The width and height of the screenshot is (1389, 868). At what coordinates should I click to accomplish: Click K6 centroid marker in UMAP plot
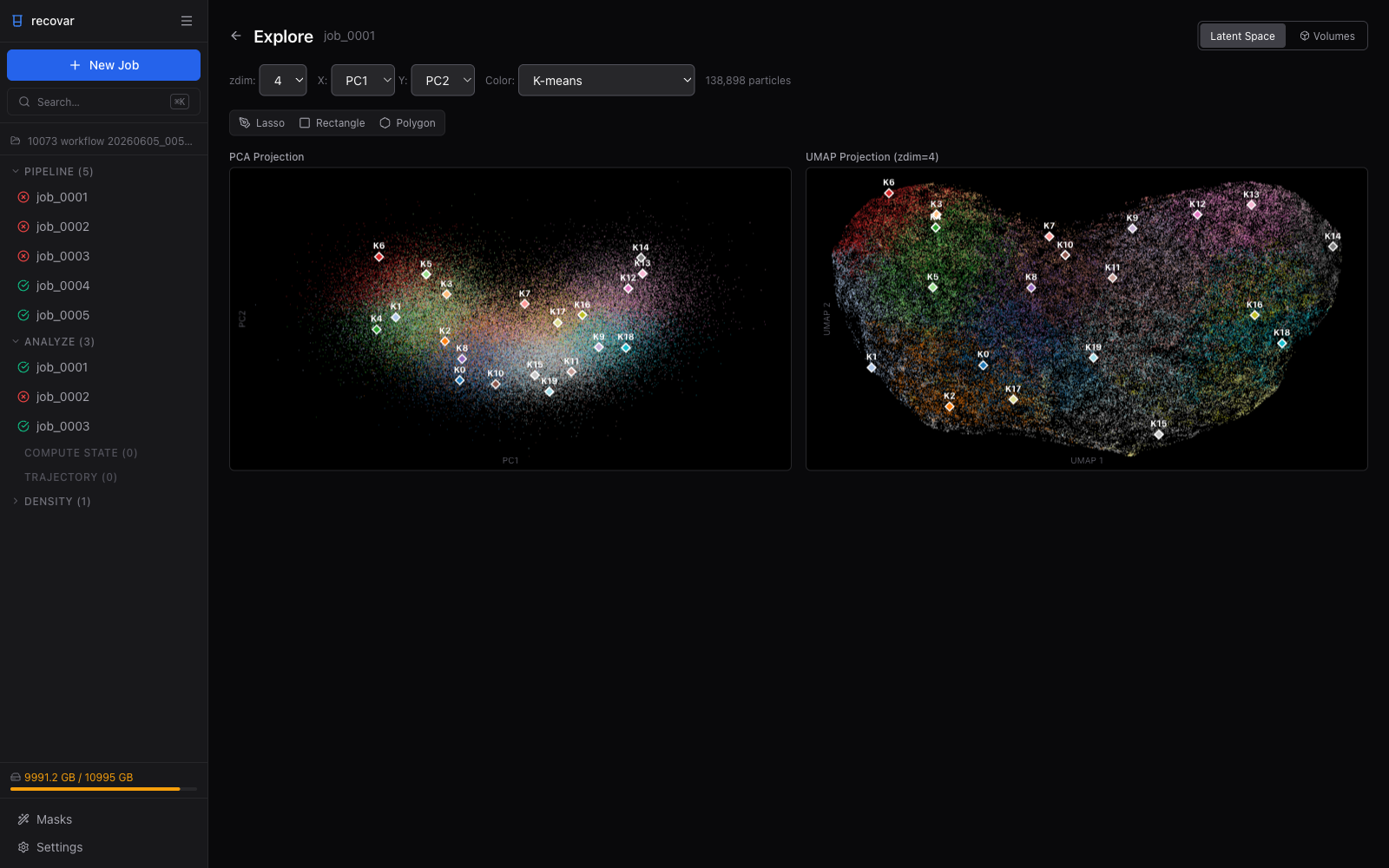coord(889,193)
